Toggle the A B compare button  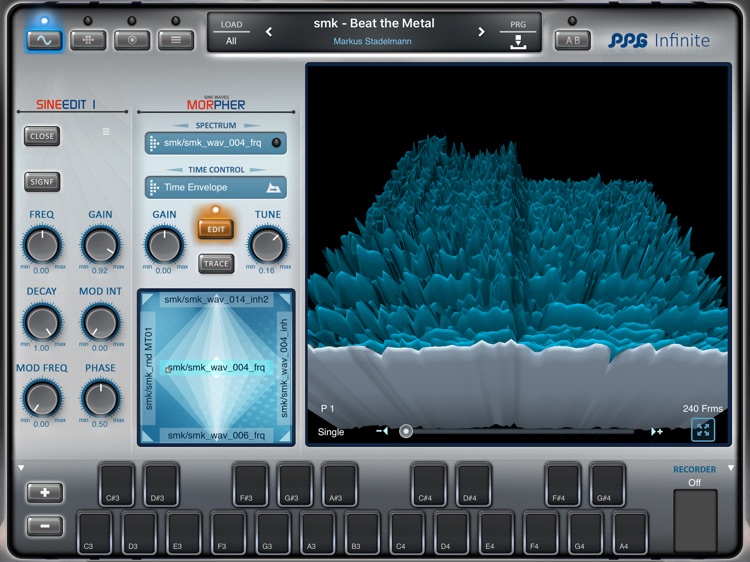point(573,40)
